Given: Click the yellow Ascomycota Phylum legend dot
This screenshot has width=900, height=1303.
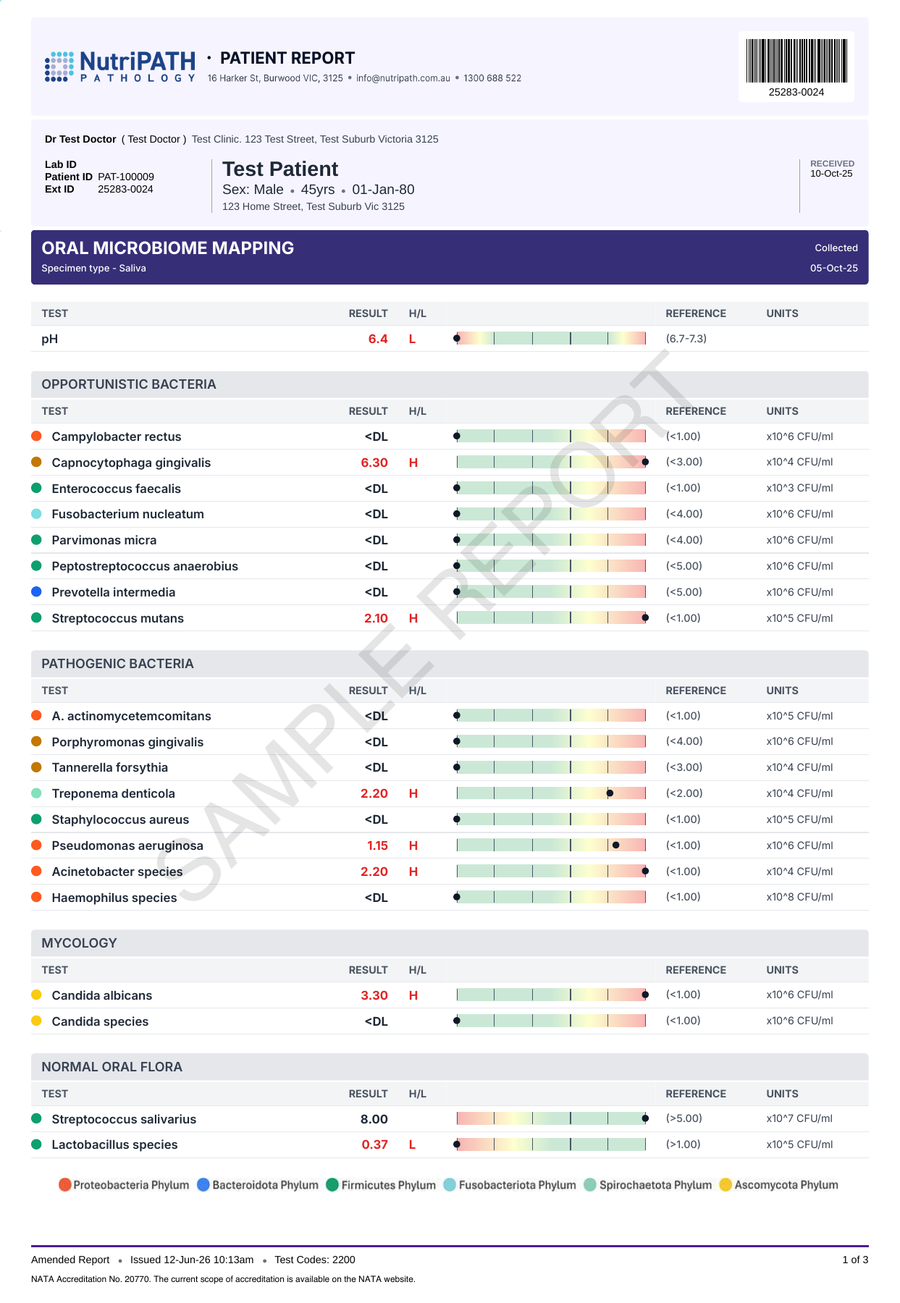Looking at the screenshot, I should point(726,1185).
